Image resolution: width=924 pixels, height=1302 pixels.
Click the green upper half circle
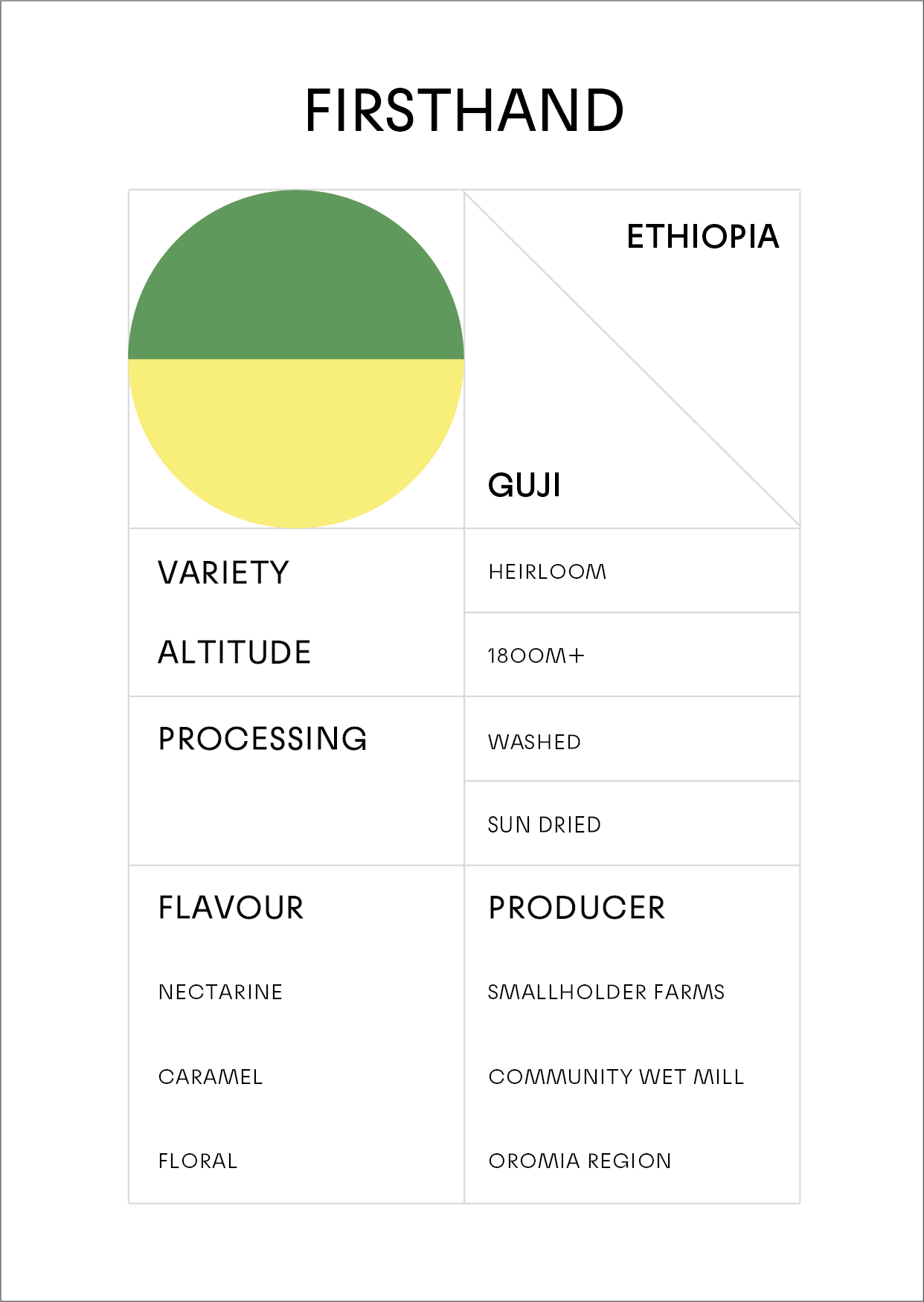pos(296,283)
